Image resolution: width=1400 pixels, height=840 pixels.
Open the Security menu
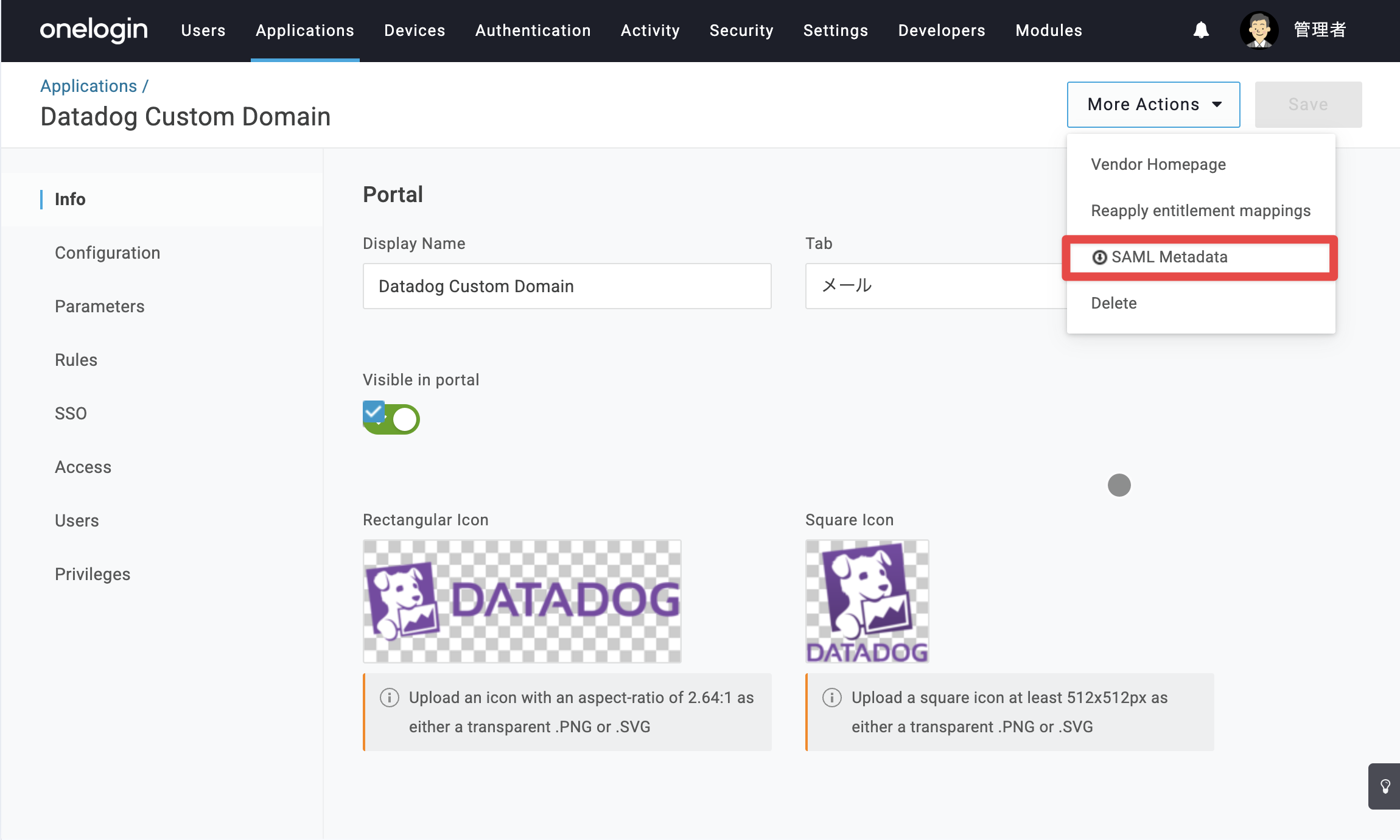click(x=741, y=30)
